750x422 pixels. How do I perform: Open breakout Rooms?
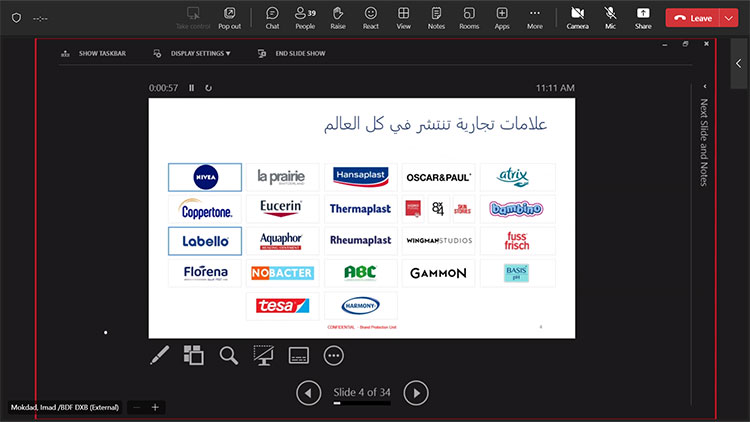[x=469, y=17]
